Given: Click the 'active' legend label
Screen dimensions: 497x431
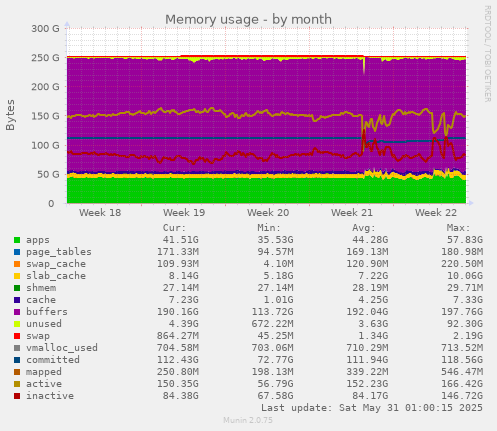Looking at the screenshot, I should [44, 384].
